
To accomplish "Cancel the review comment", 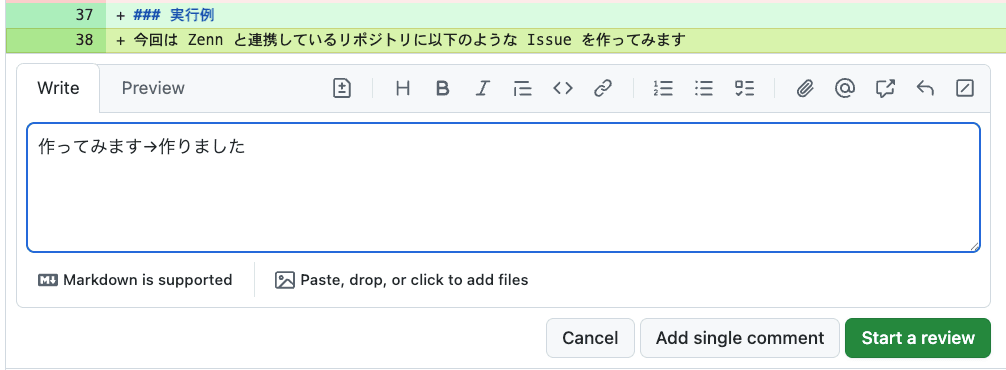I will click(590, 338).
